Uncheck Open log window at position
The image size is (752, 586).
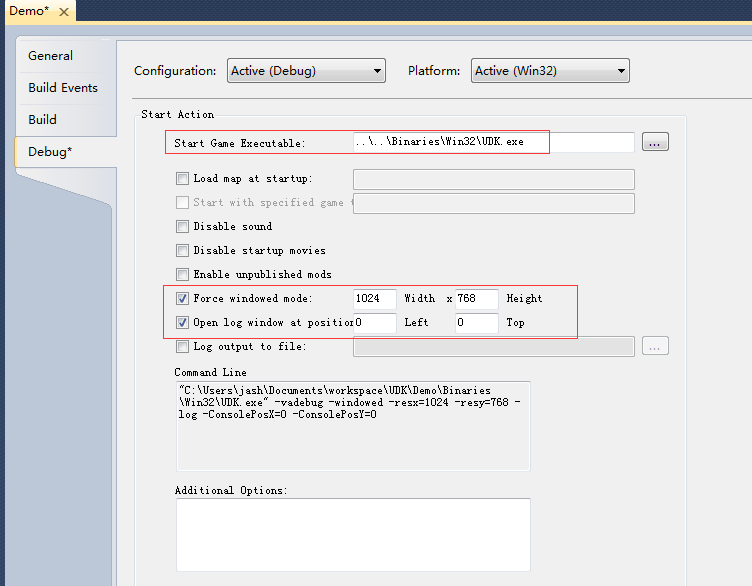coord(182,323)
